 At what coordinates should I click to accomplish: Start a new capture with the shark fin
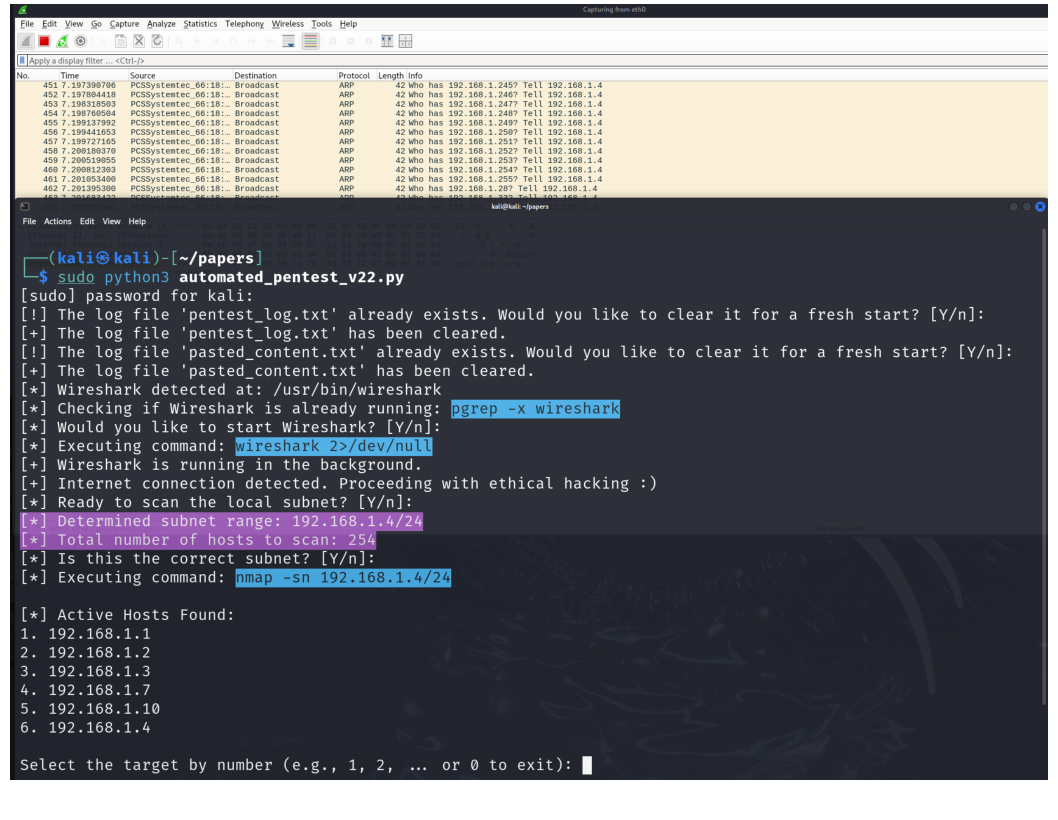tap(25, 40)
